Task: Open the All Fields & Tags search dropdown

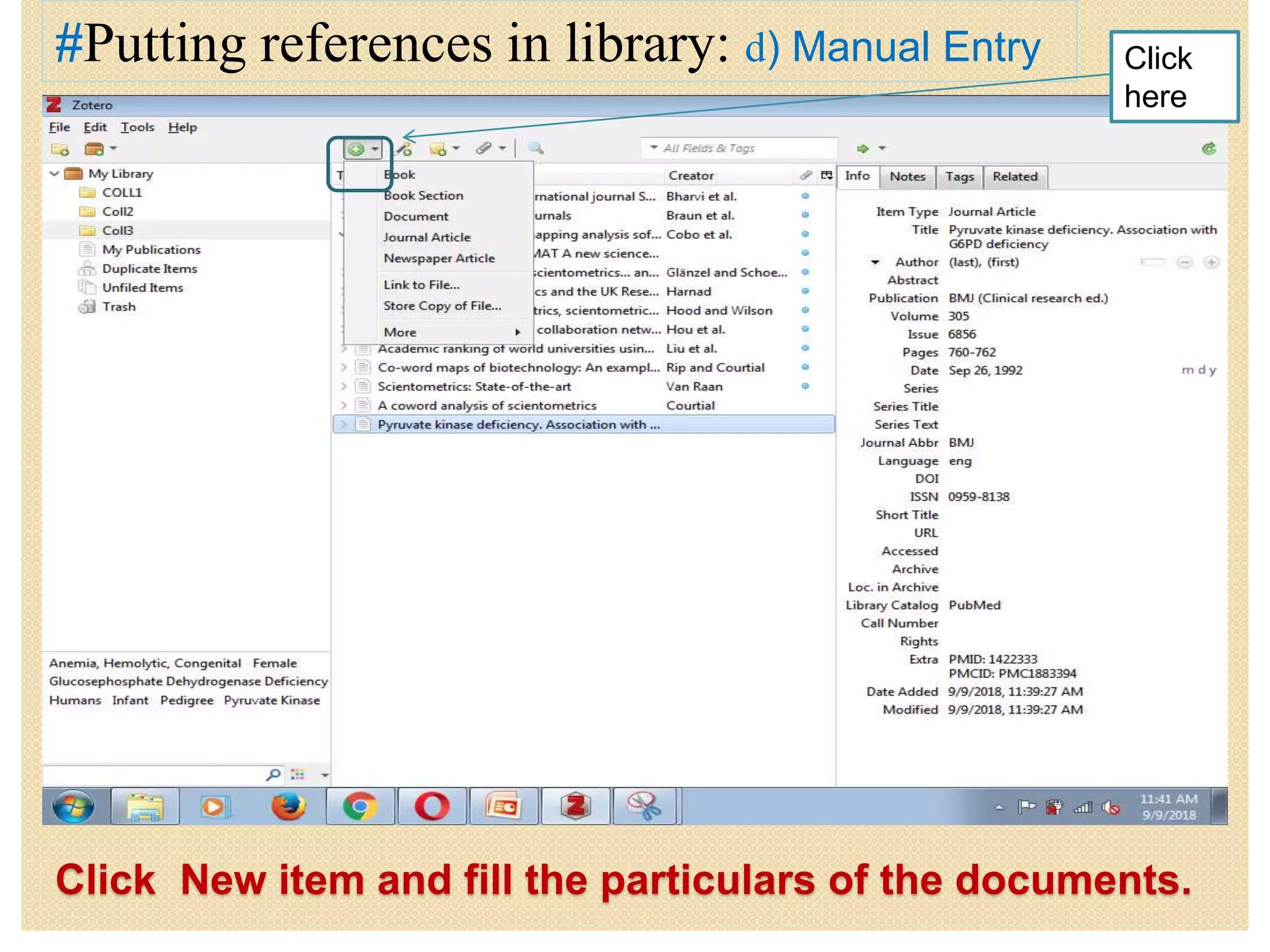Action: pyautogui.click(x=654, y=148)
